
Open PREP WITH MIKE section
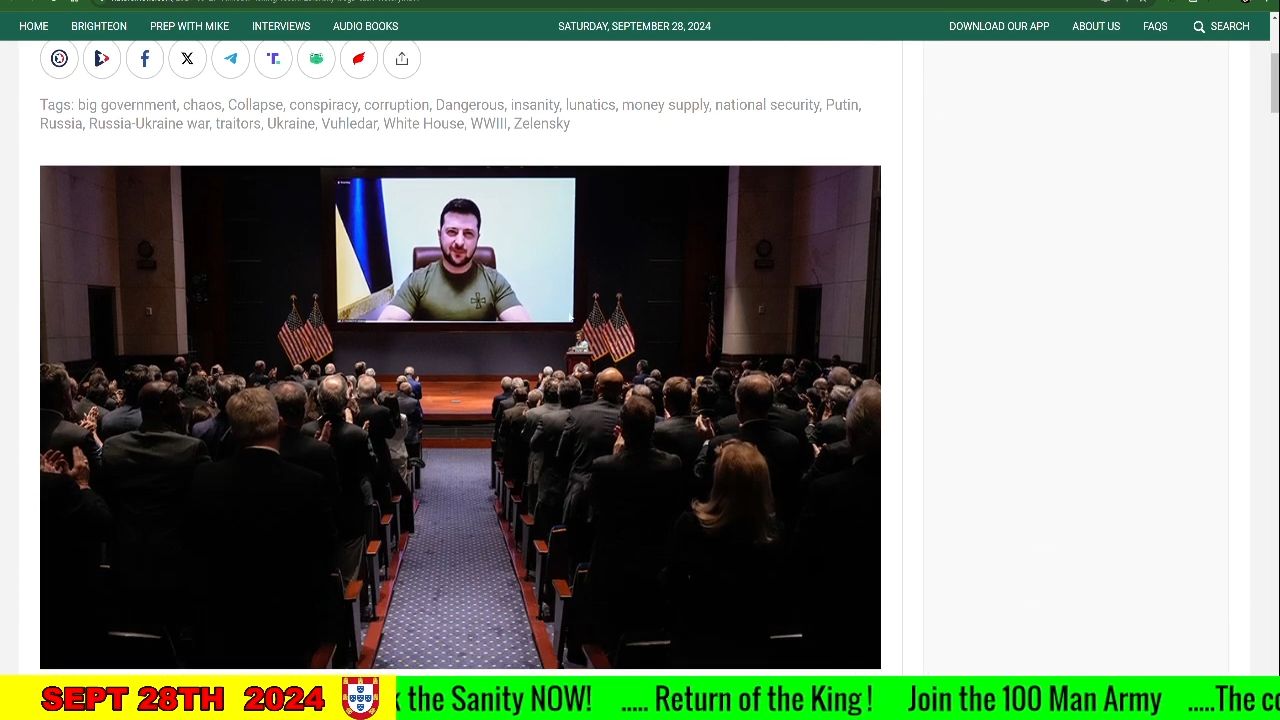(x=189, y=26)
